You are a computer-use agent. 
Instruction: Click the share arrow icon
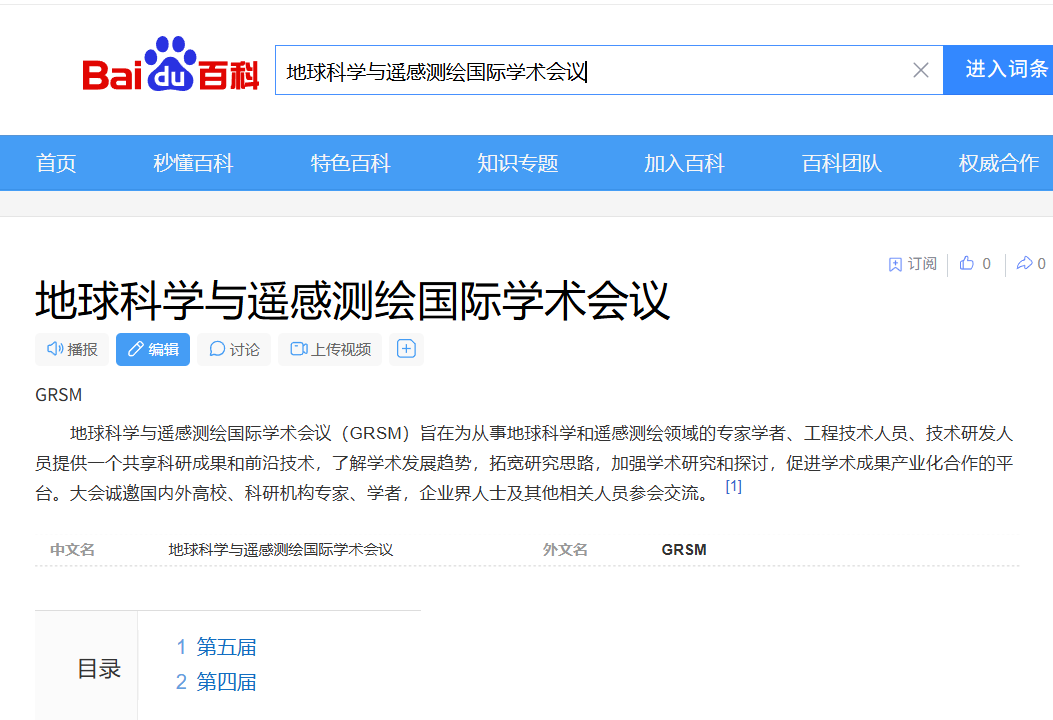pyautogui.click(x=1024, y=263)
